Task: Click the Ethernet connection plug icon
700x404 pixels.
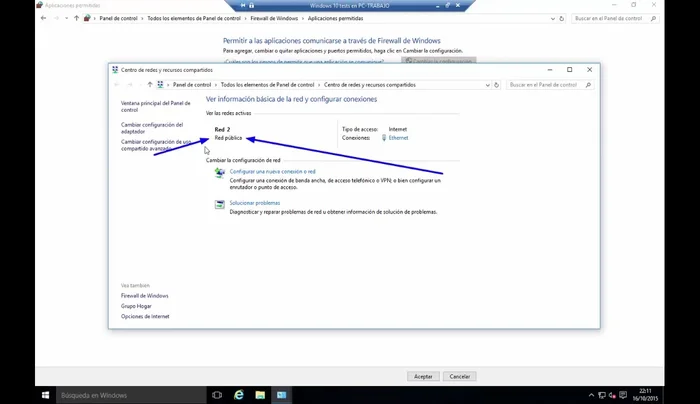Action: [383, 138]
